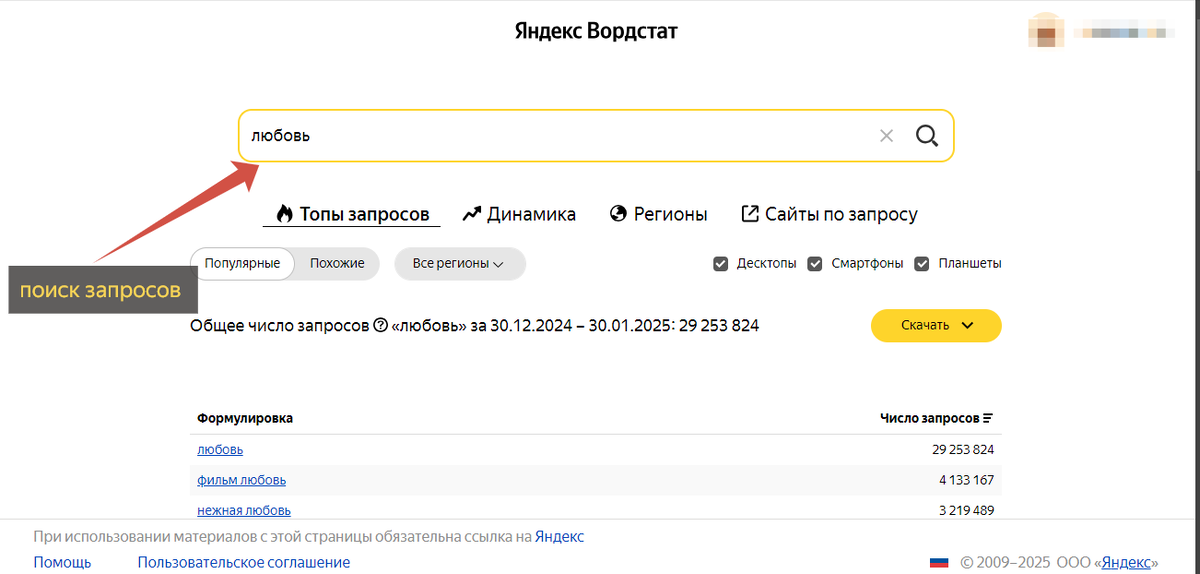The height and width of the screenshot is (574, 1200).
Task: Open the фильм любовь query link
Action: (242, 480)
